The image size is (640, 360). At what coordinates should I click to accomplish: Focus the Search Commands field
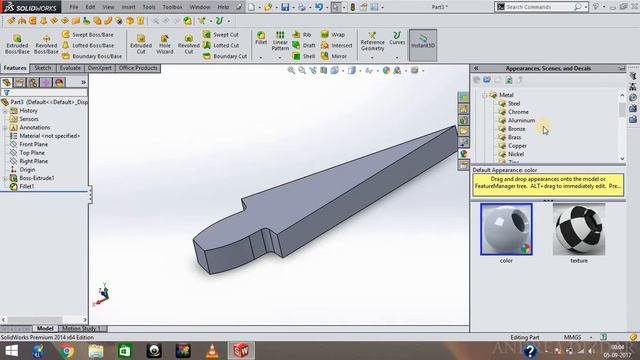coord(540,7)
